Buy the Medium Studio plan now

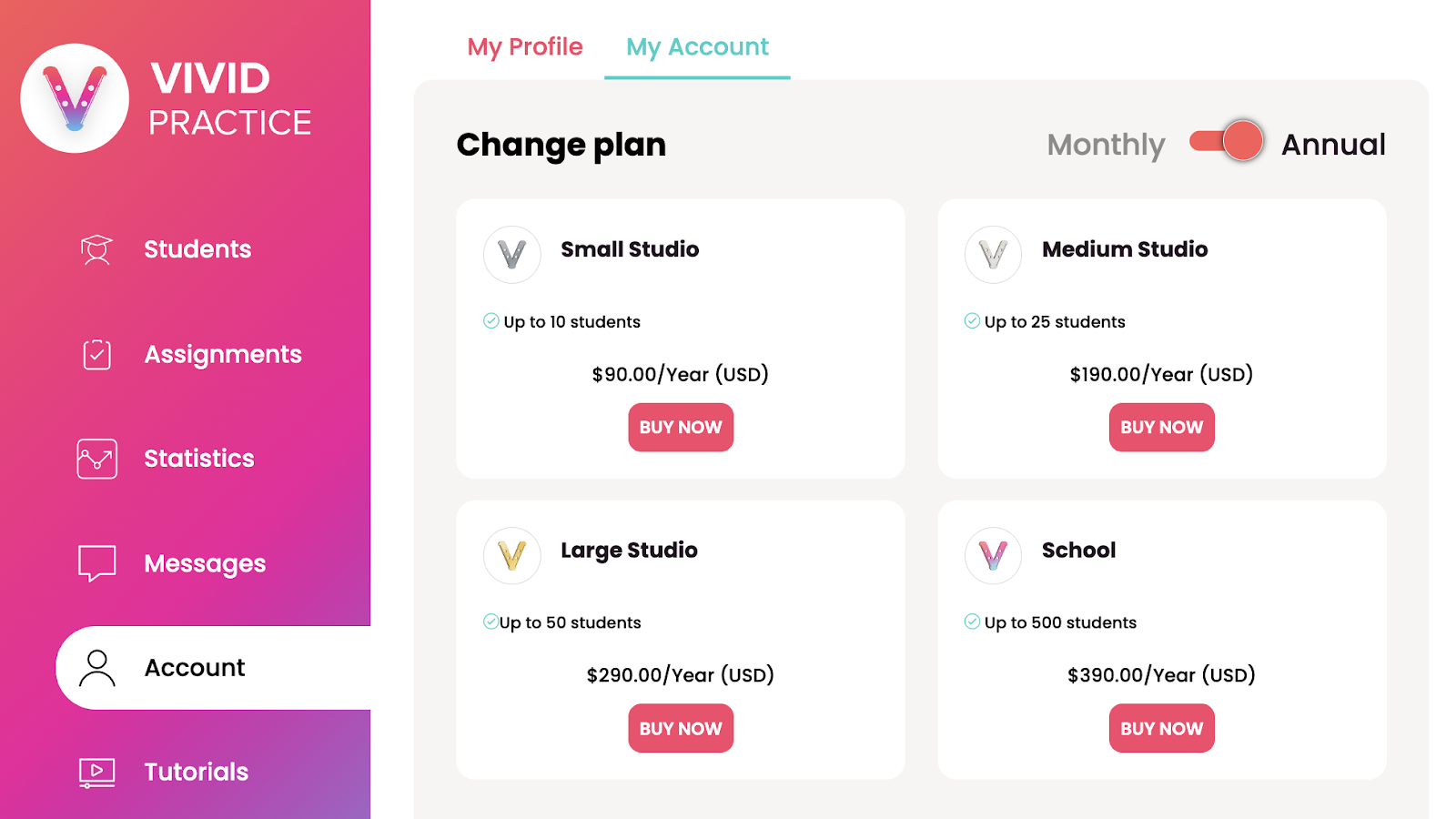1161,428
